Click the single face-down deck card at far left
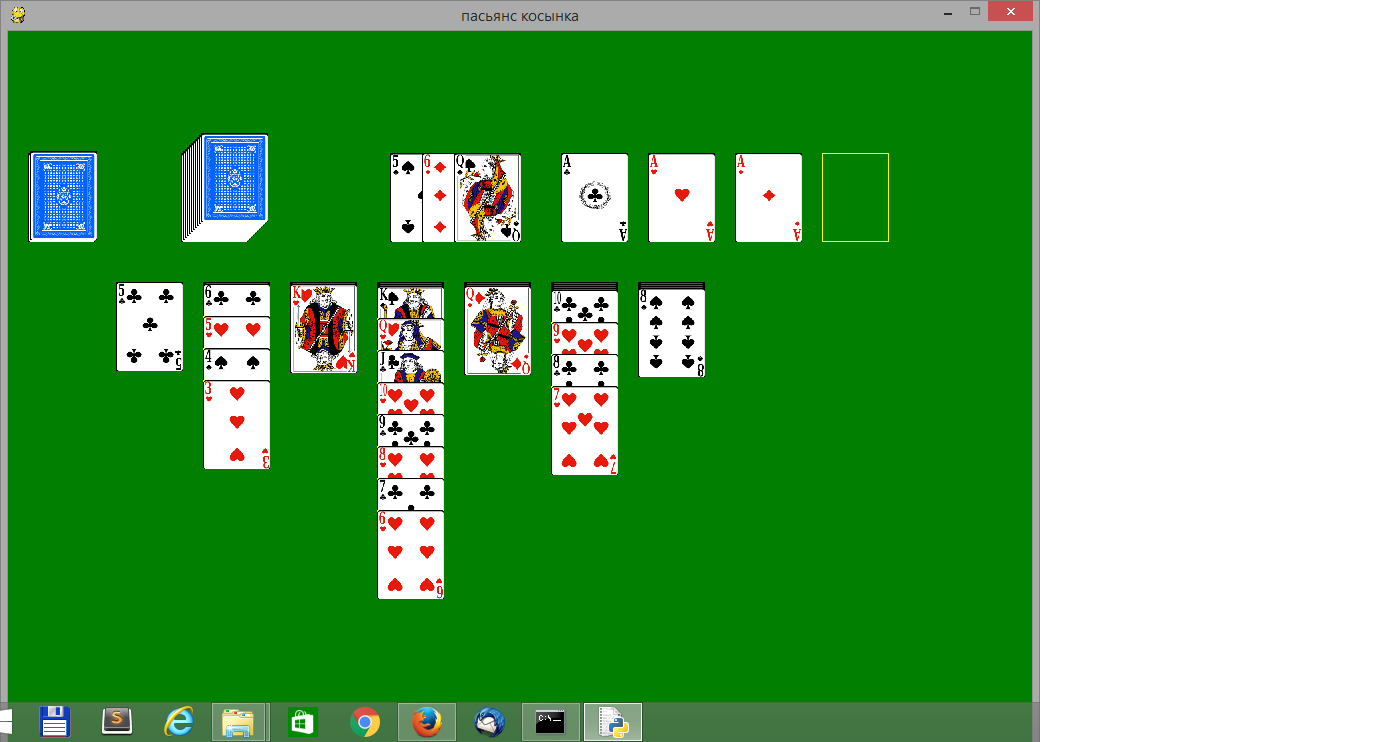The image size is (1382, 742). point(63,197)
